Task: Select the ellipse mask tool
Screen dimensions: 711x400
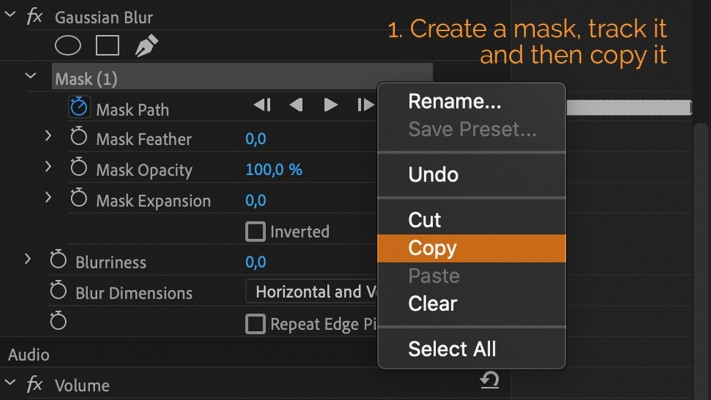Action: [67, 45]
